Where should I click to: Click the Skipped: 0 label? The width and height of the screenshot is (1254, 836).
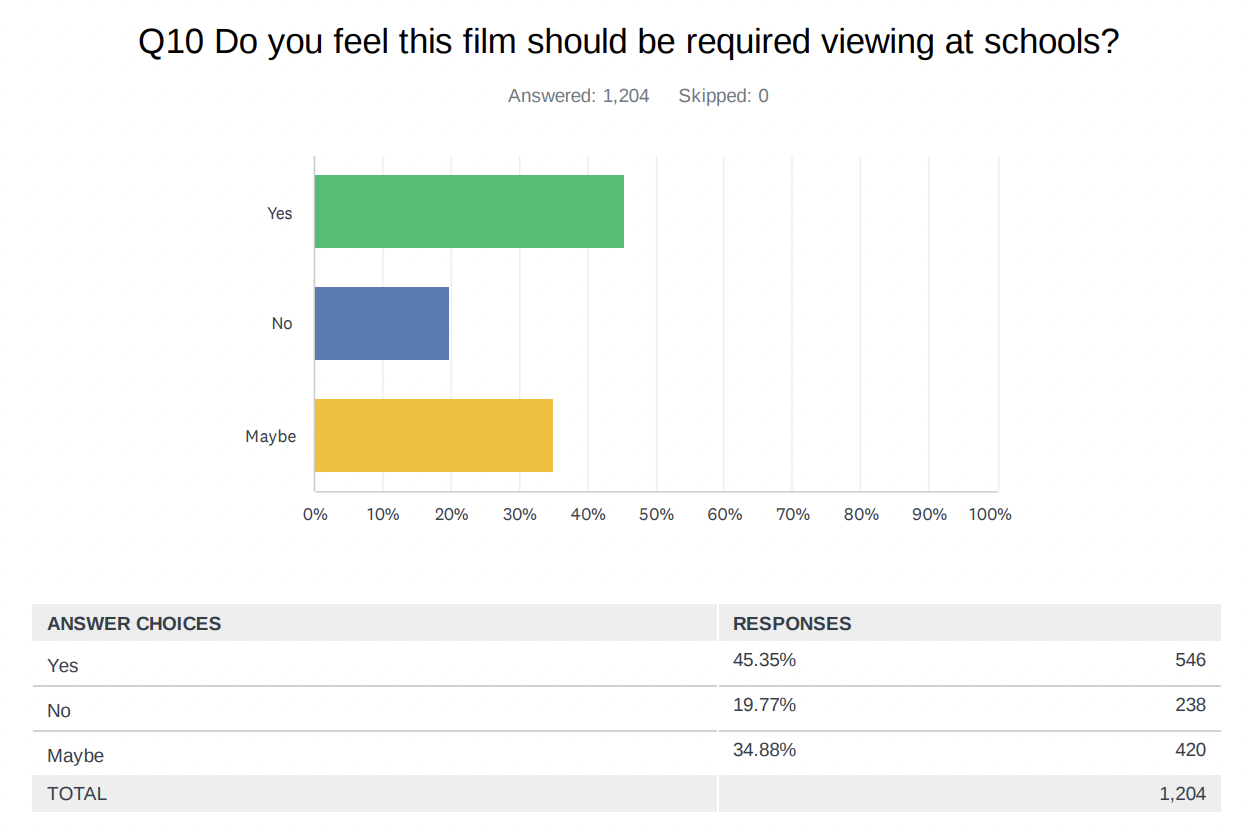tap(723, 96)
